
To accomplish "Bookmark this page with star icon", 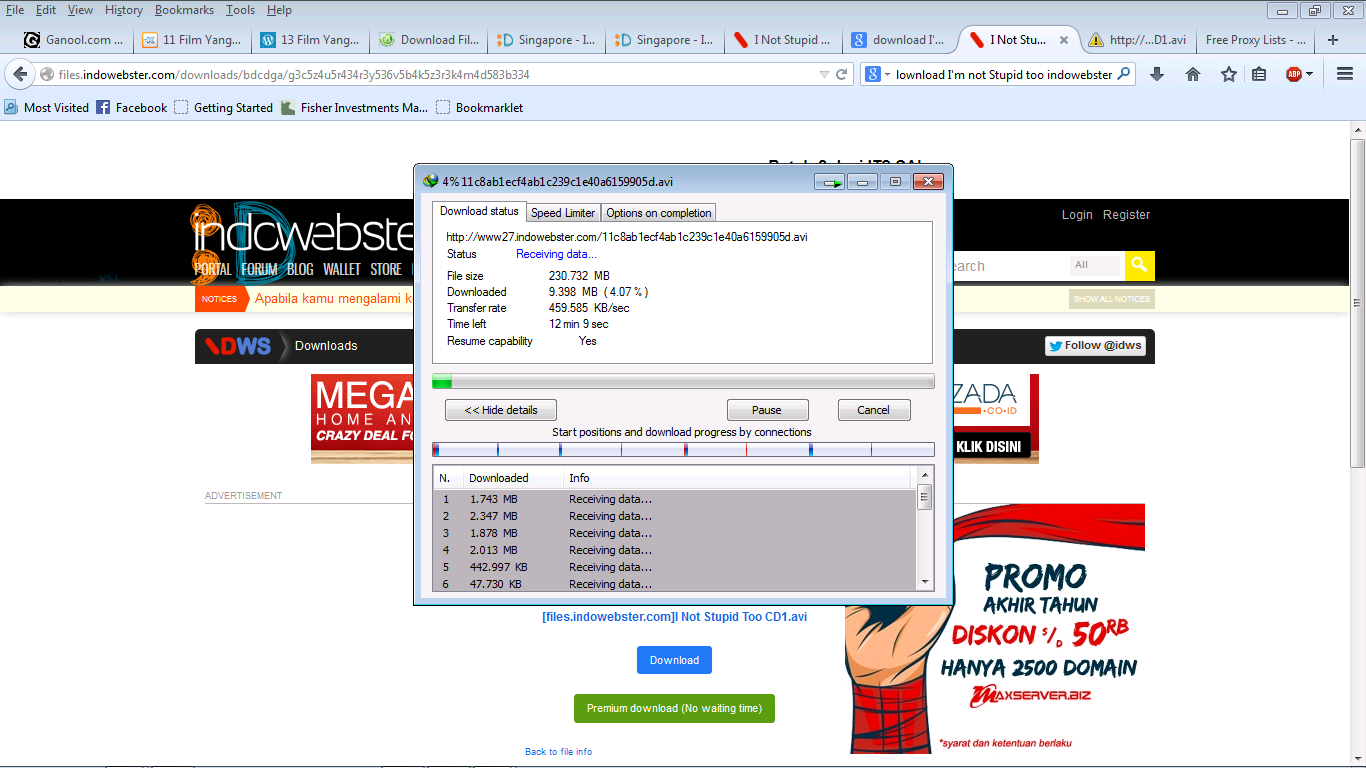I will pos(1229,74).
